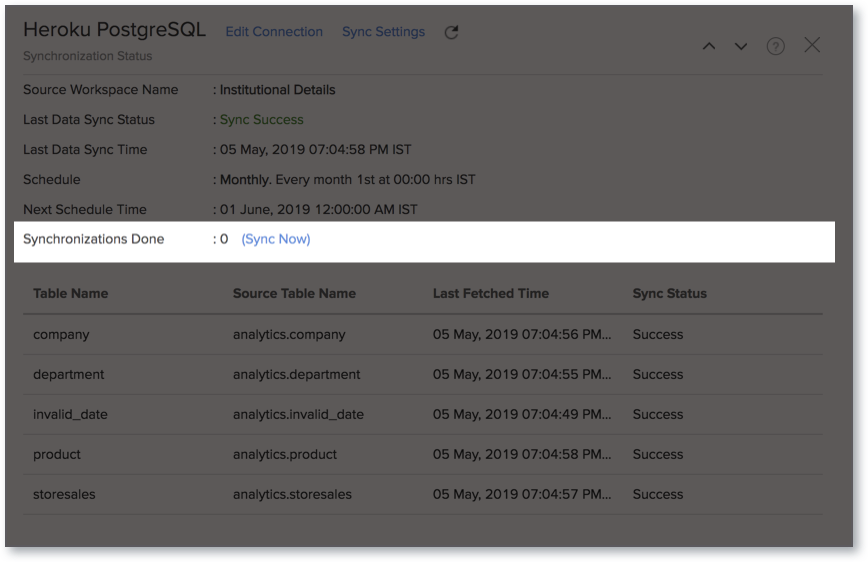
Task: Click the up arrow for previous connection
Action: point(709,47)
